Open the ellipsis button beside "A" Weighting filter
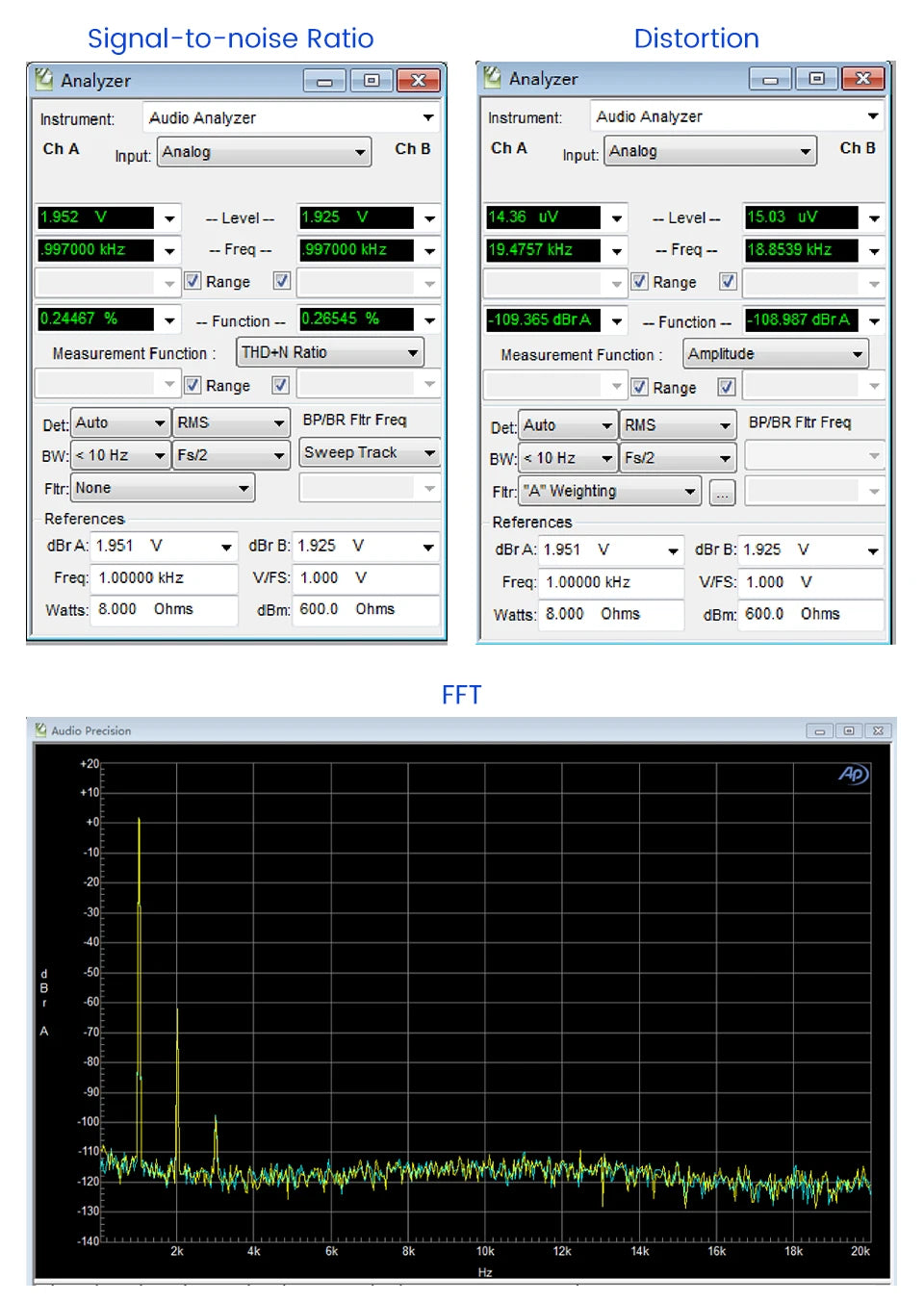924x1302 pixels. 722,493
